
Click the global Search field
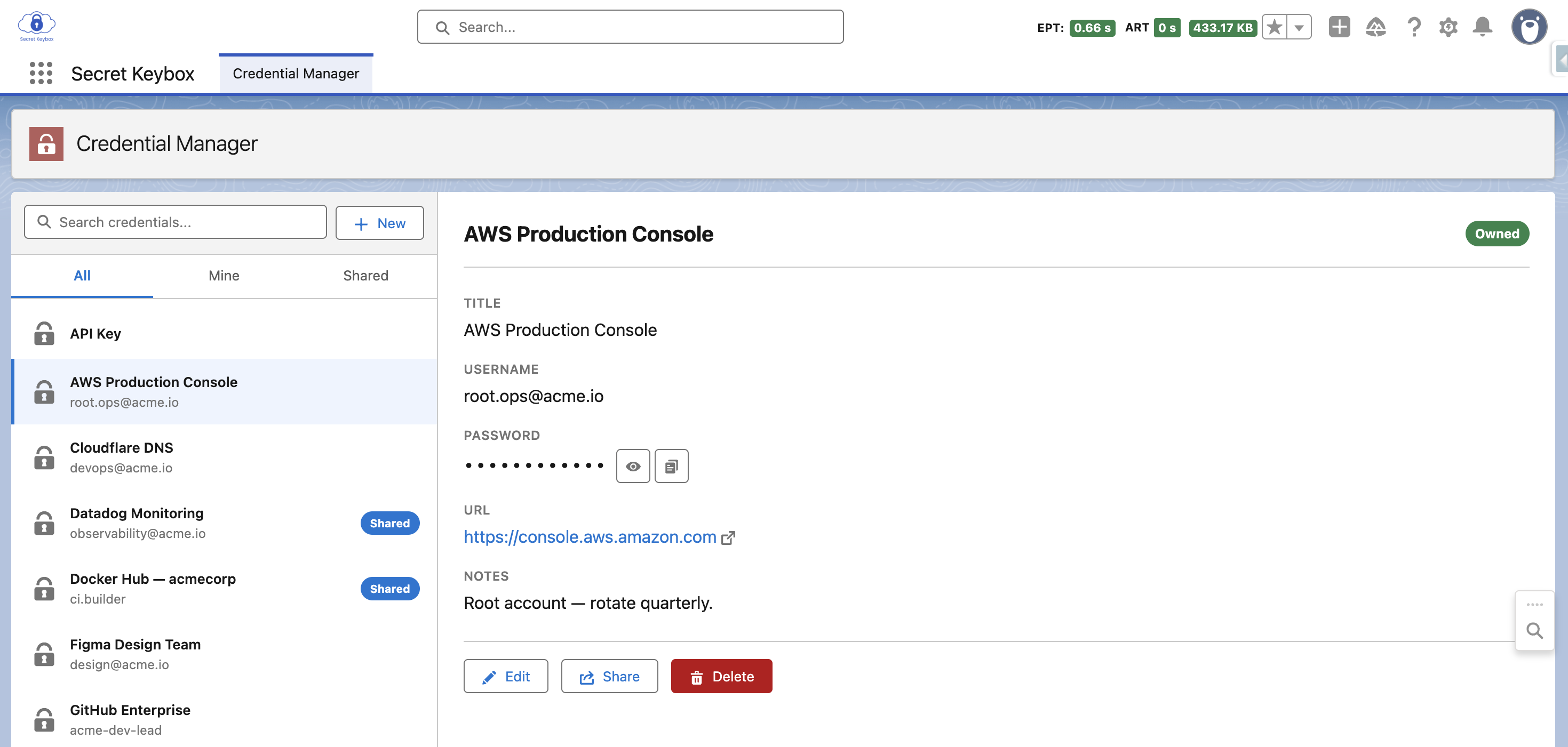click(630, 27)
